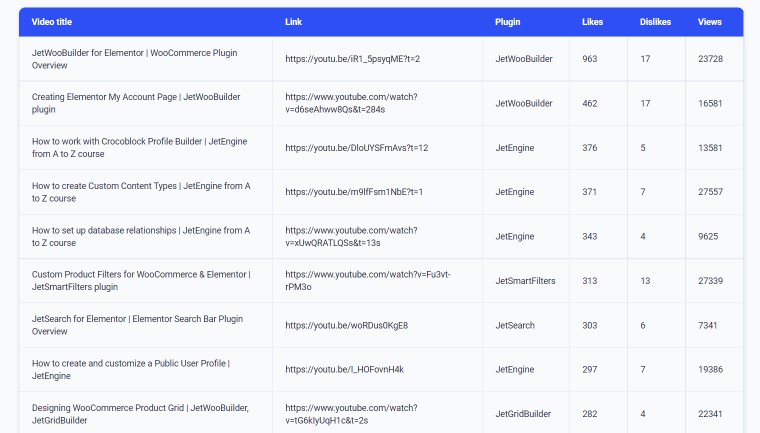Sort by Dislikes column header

(x=655, y=22)
